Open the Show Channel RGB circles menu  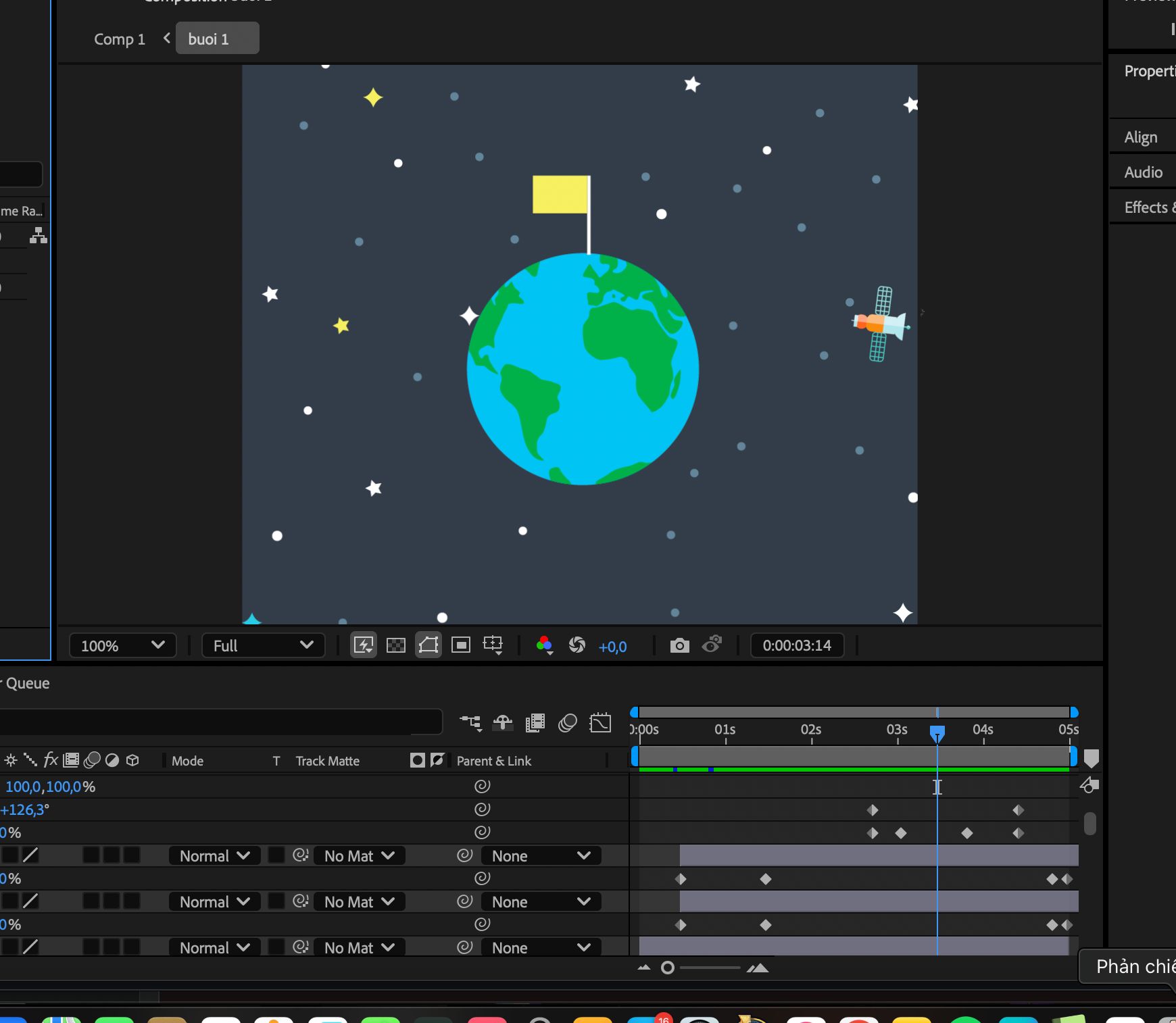coord(544,646)
